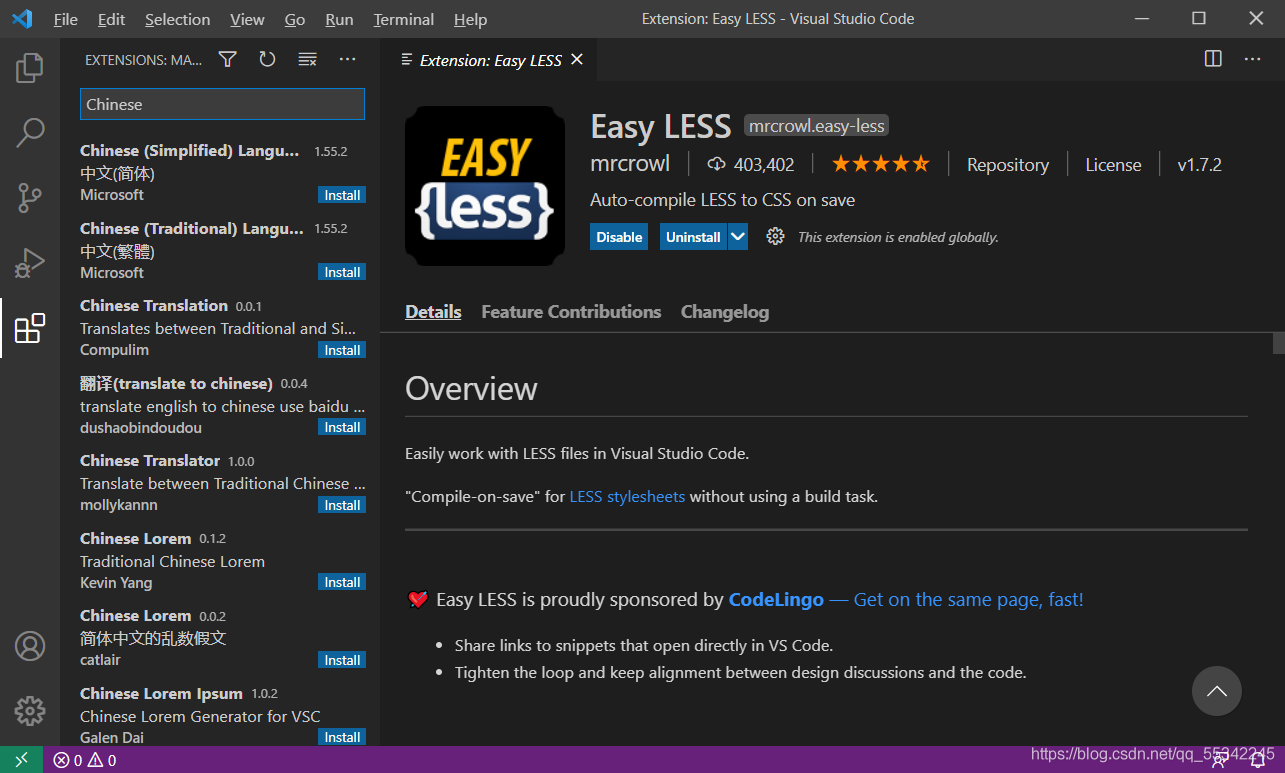
Task: Install Chinese Lorem by catlair
Action: click(342, 660)
